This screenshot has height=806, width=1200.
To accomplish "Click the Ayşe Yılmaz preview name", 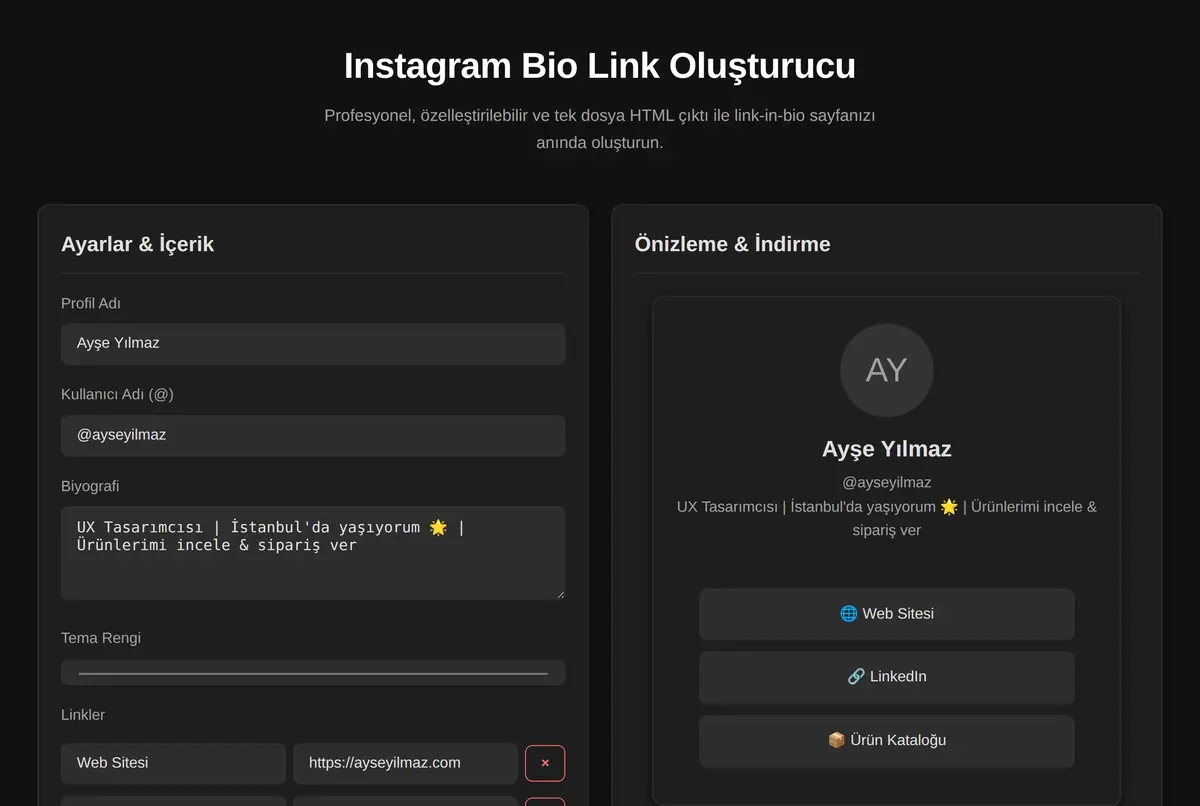I will pyautogui.click(x=887, y=449).
